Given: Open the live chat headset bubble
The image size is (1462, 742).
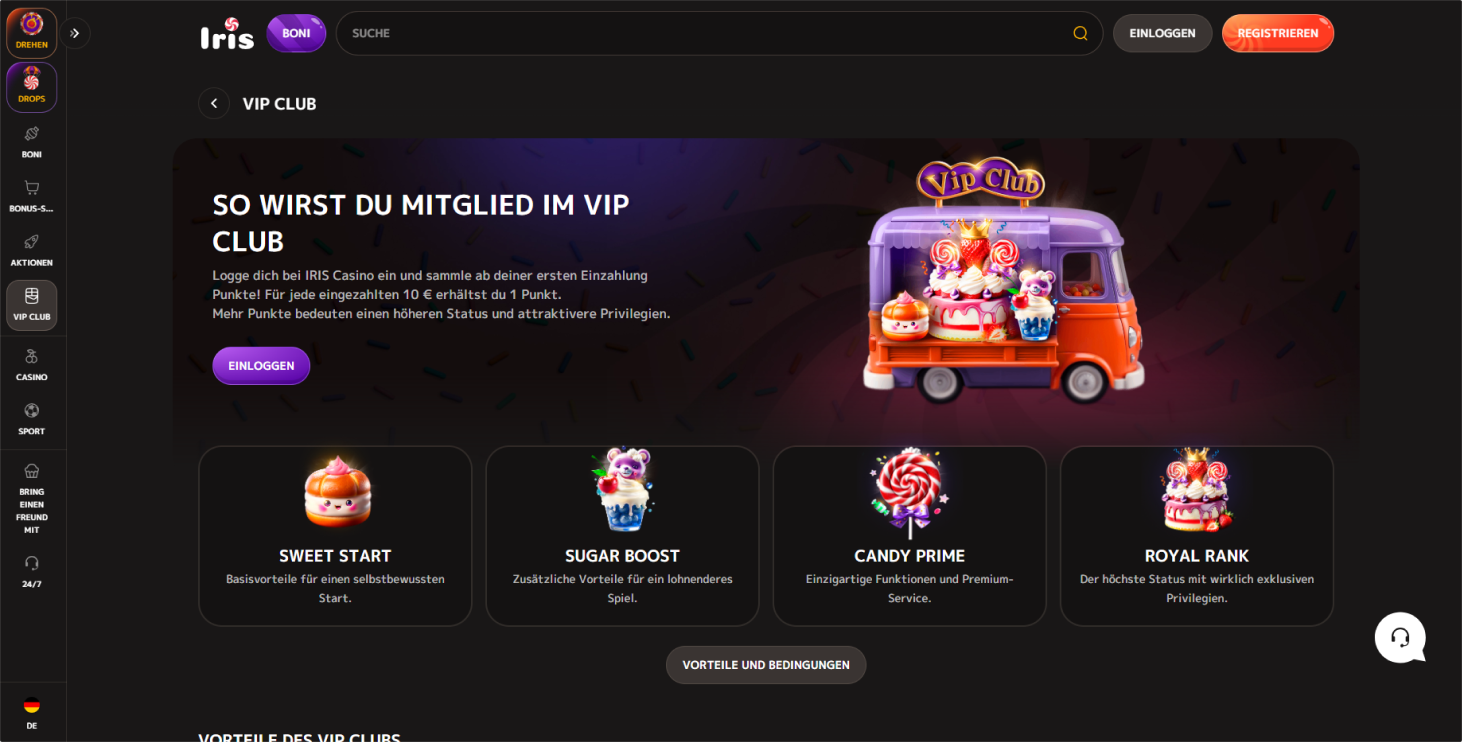Looking at the screenshot, I should (x=1400, y=637).
